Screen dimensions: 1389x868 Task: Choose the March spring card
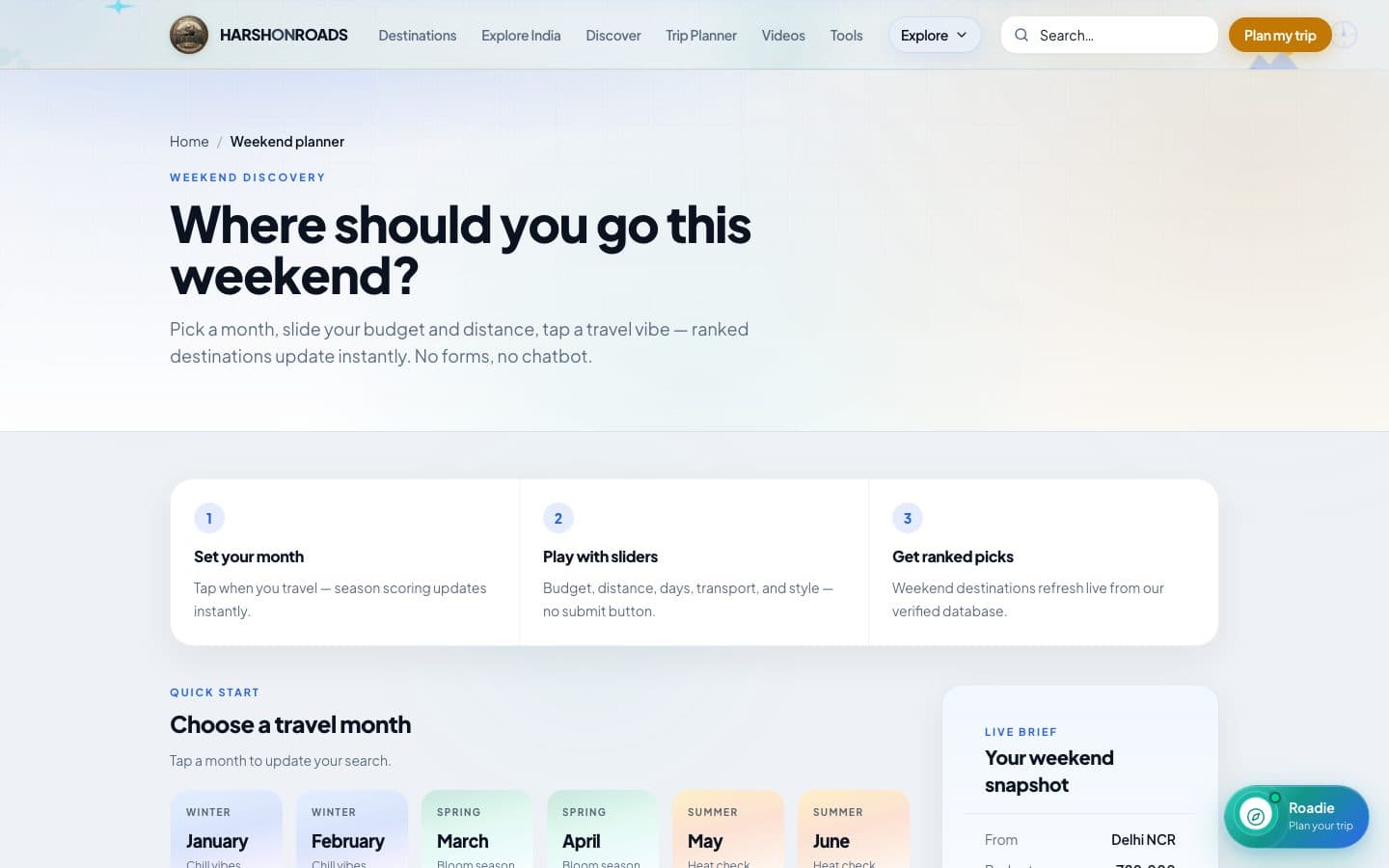(477, 829)
